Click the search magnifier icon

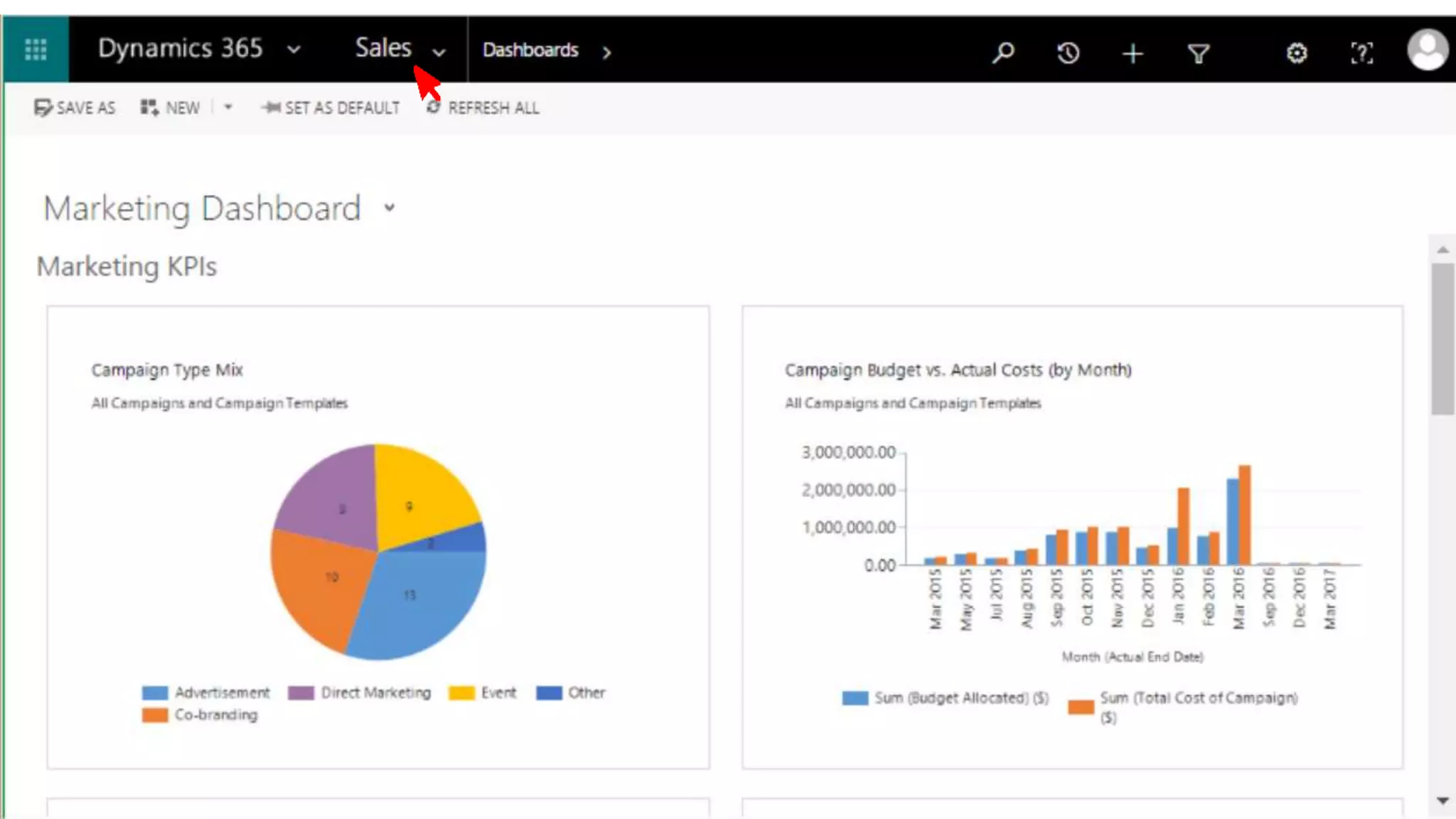click(x=1003, y=52)
